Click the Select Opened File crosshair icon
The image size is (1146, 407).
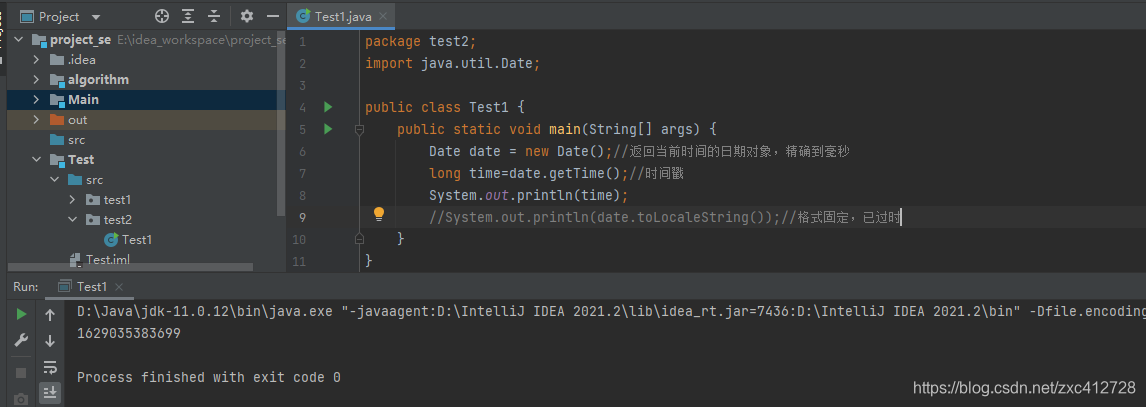click(162, 16)
